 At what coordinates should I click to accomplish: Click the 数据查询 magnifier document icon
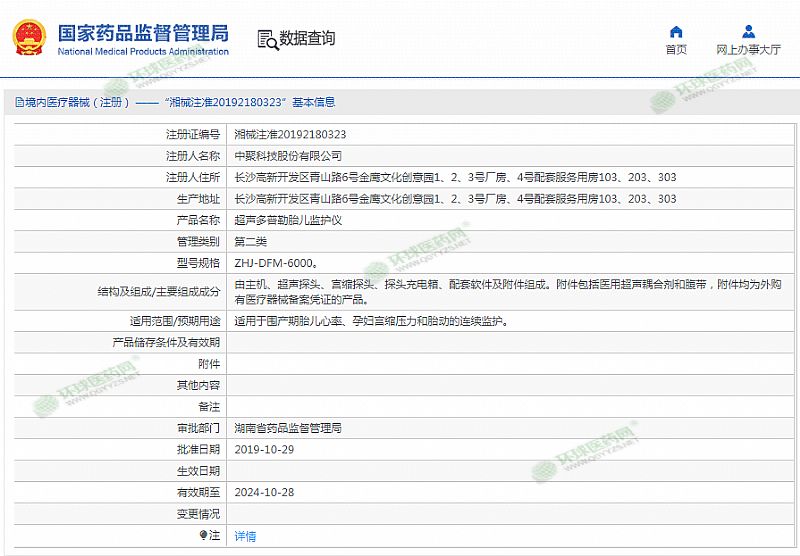pos(267,39)
